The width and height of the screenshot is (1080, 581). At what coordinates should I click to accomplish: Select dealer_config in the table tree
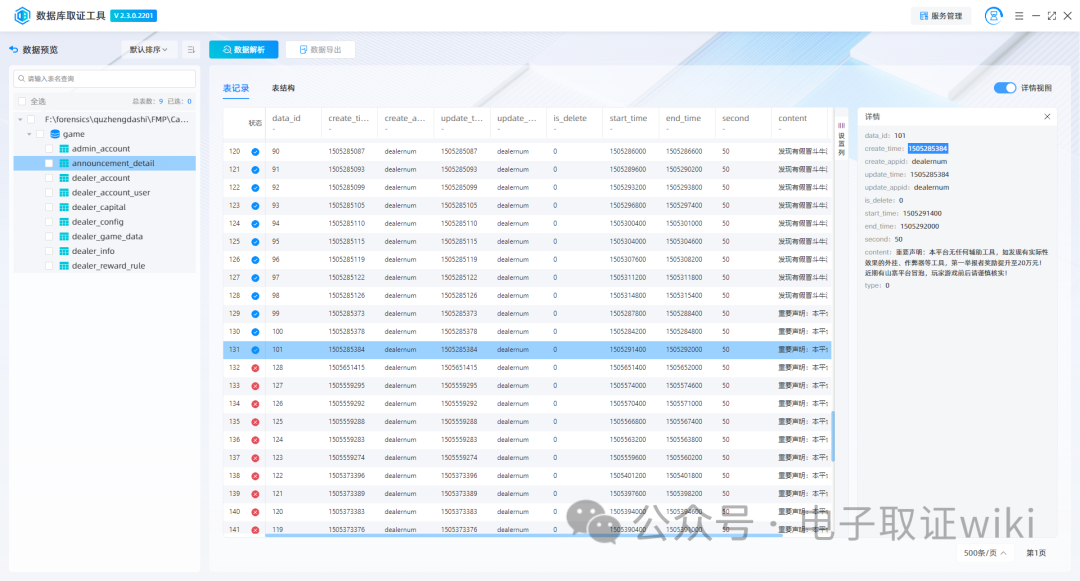point(98,222)
